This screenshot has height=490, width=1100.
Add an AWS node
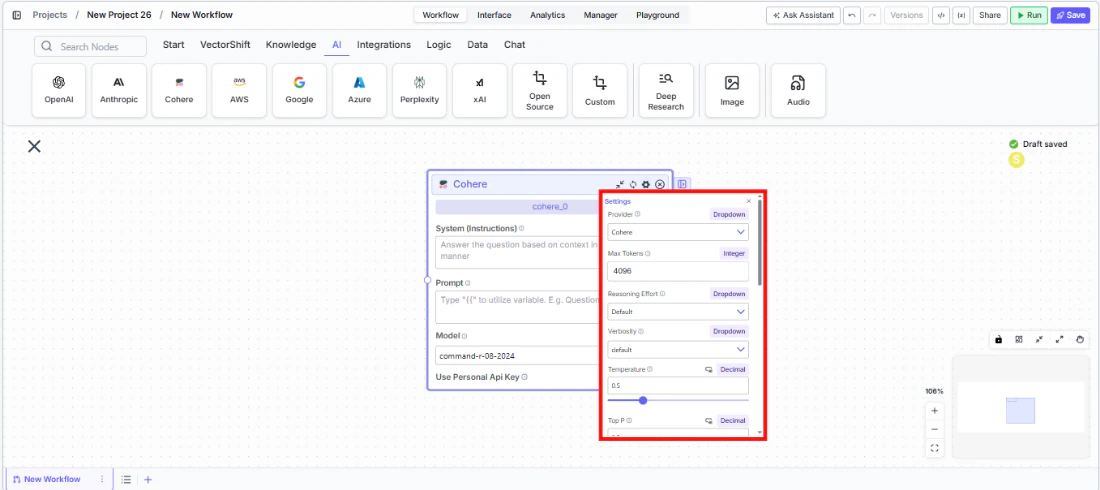pos(239,91)
